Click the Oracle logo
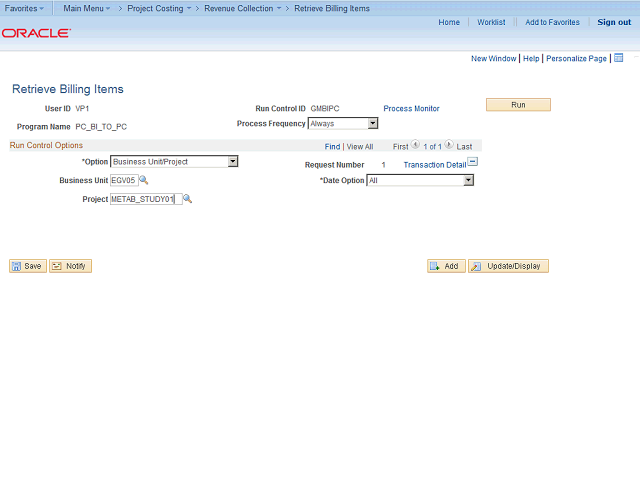640x480 pixels. (x=36, y=33)
